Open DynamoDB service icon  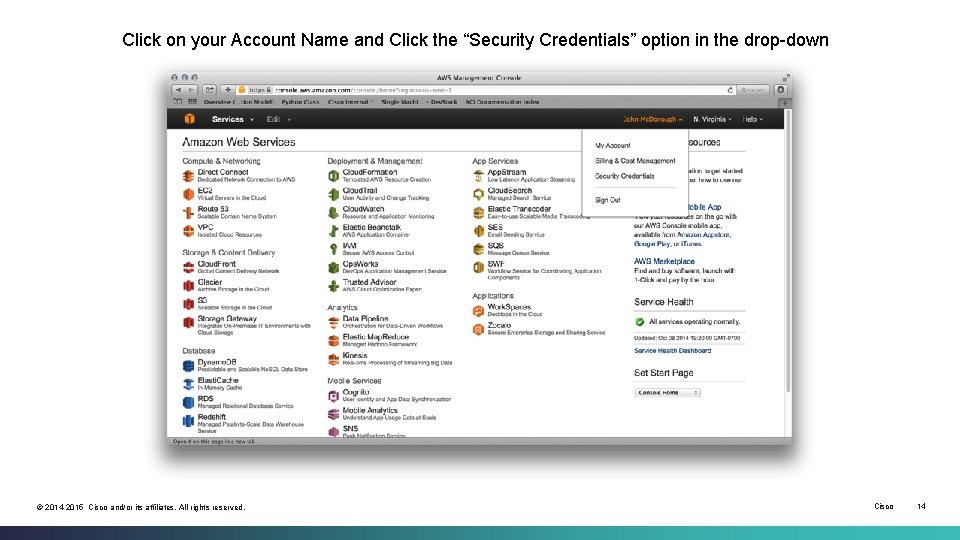pyautogui.click(x=189, y=366)
